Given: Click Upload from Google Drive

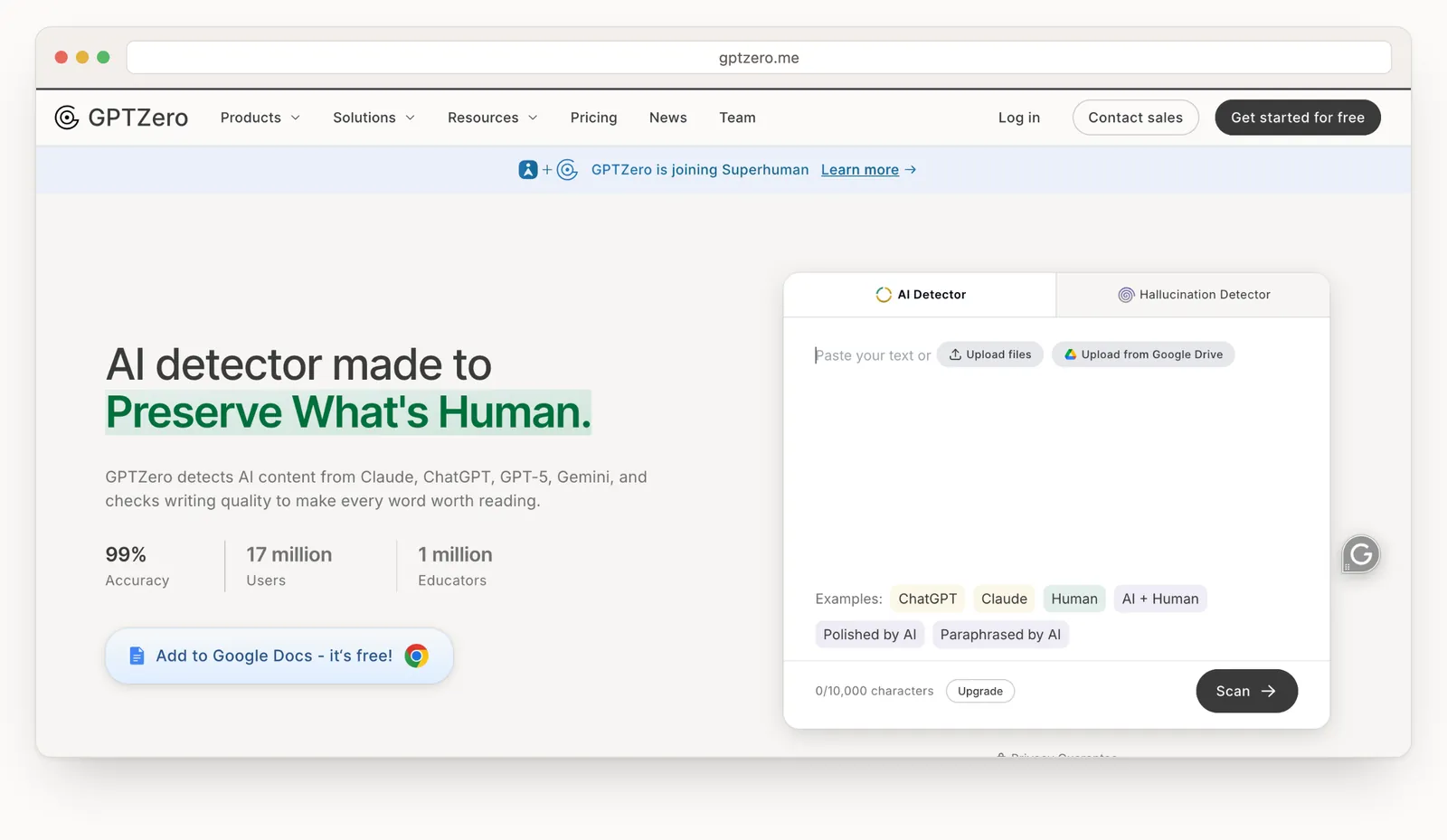Looking at the screenshot, I should pyautogui.click(x=1143, y=354).
